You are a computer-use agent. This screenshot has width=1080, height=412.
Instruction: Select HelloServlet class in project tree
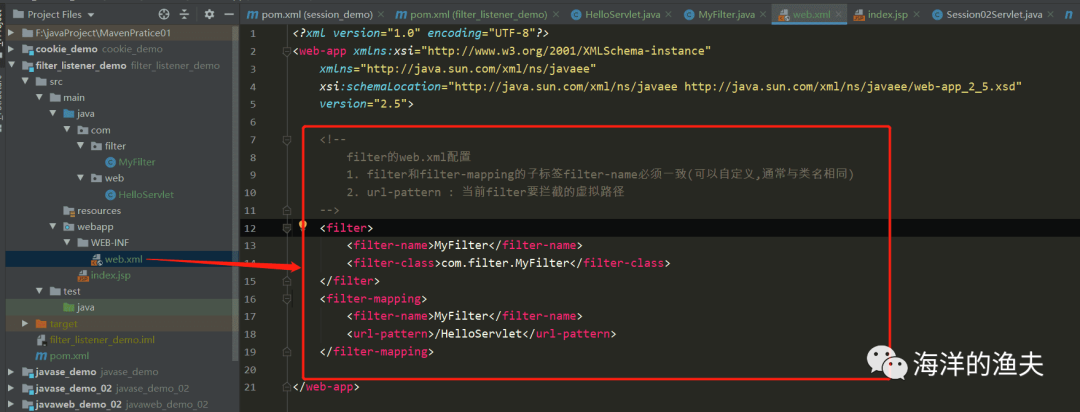139,195
